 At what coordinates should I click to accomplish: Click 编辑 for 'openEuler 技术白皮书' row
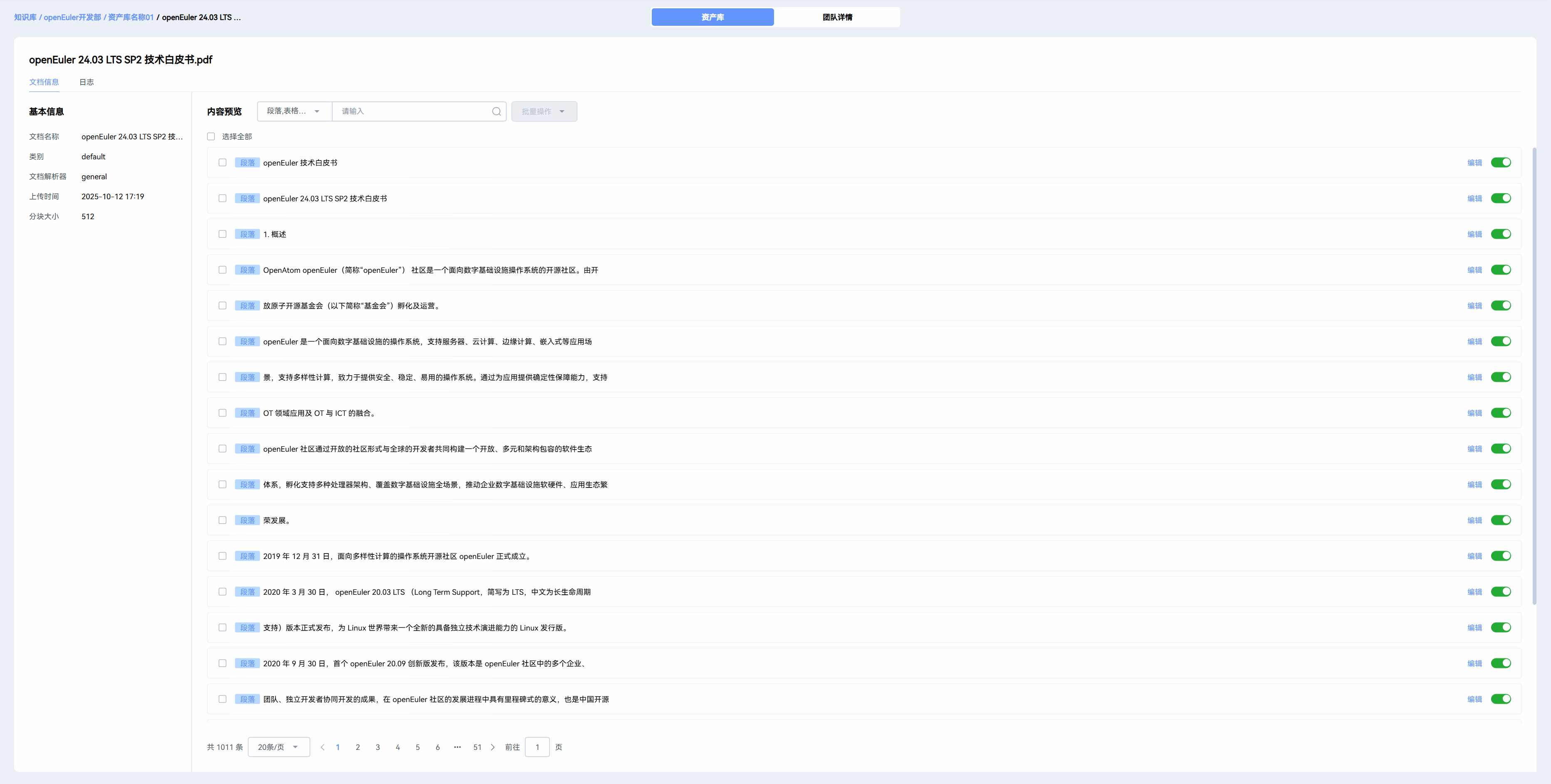(x=1474, y=163)
